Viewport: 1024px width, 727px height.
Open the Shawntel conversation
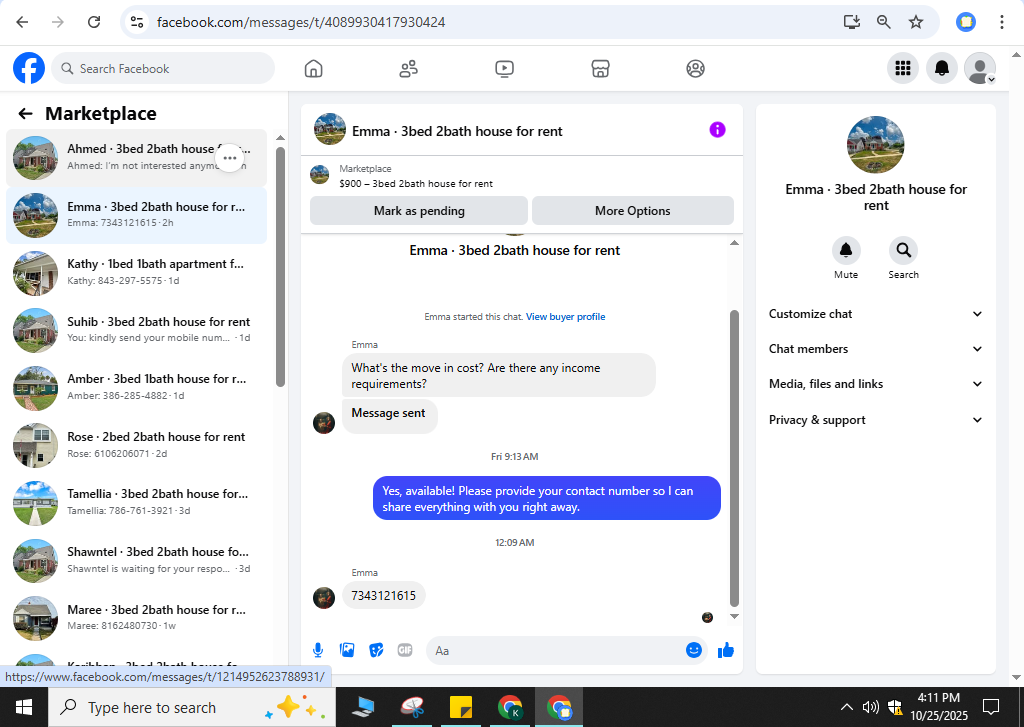pos(136,560)
